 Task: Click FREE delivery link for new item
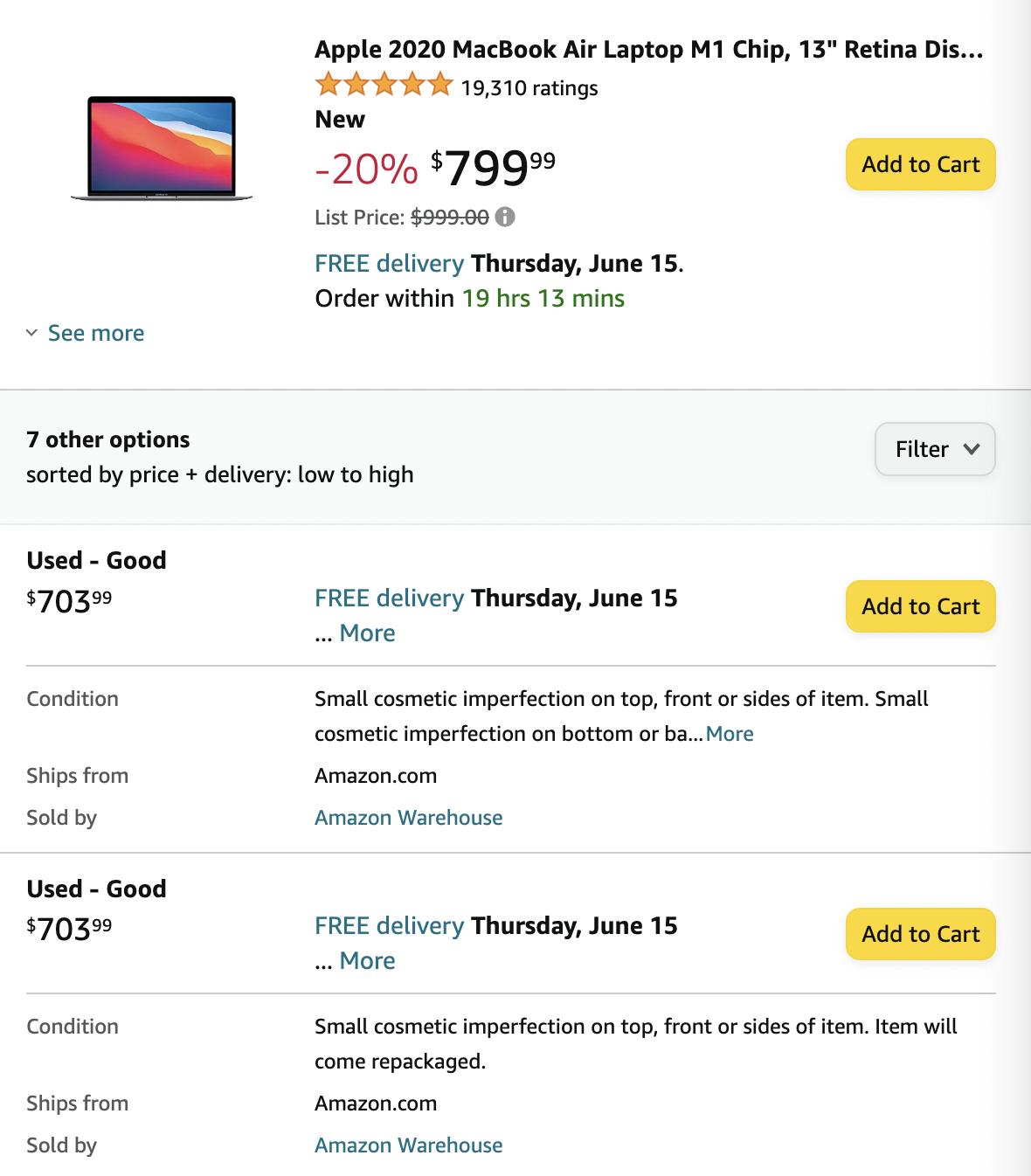coord(389,264)
